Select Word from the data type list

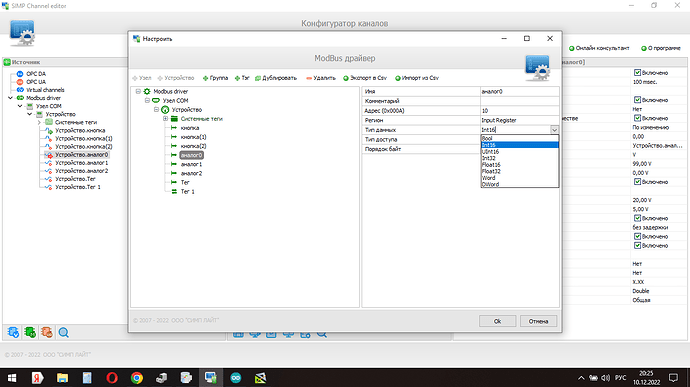tap(520, 178)
